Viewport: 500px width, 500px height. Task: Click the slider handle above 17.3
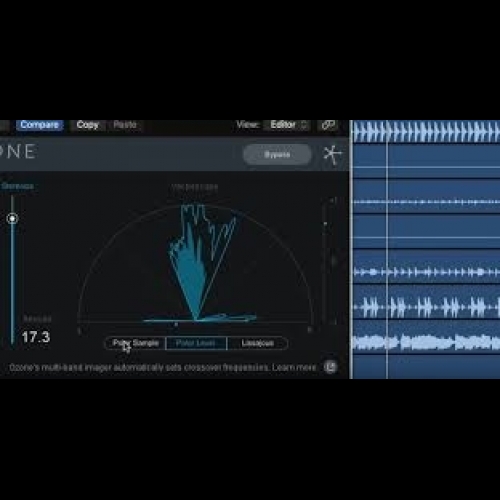point(12,219)
